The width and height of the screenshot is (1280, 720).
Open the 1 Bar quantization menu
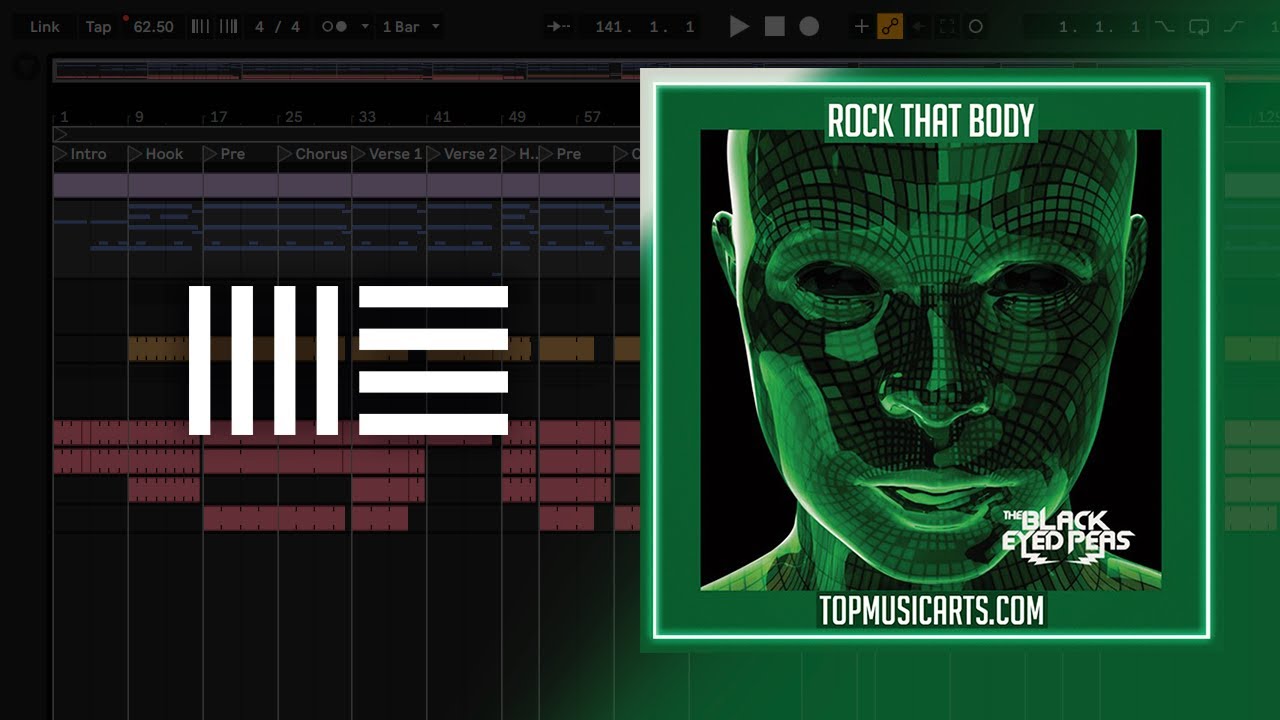(410, 27)
